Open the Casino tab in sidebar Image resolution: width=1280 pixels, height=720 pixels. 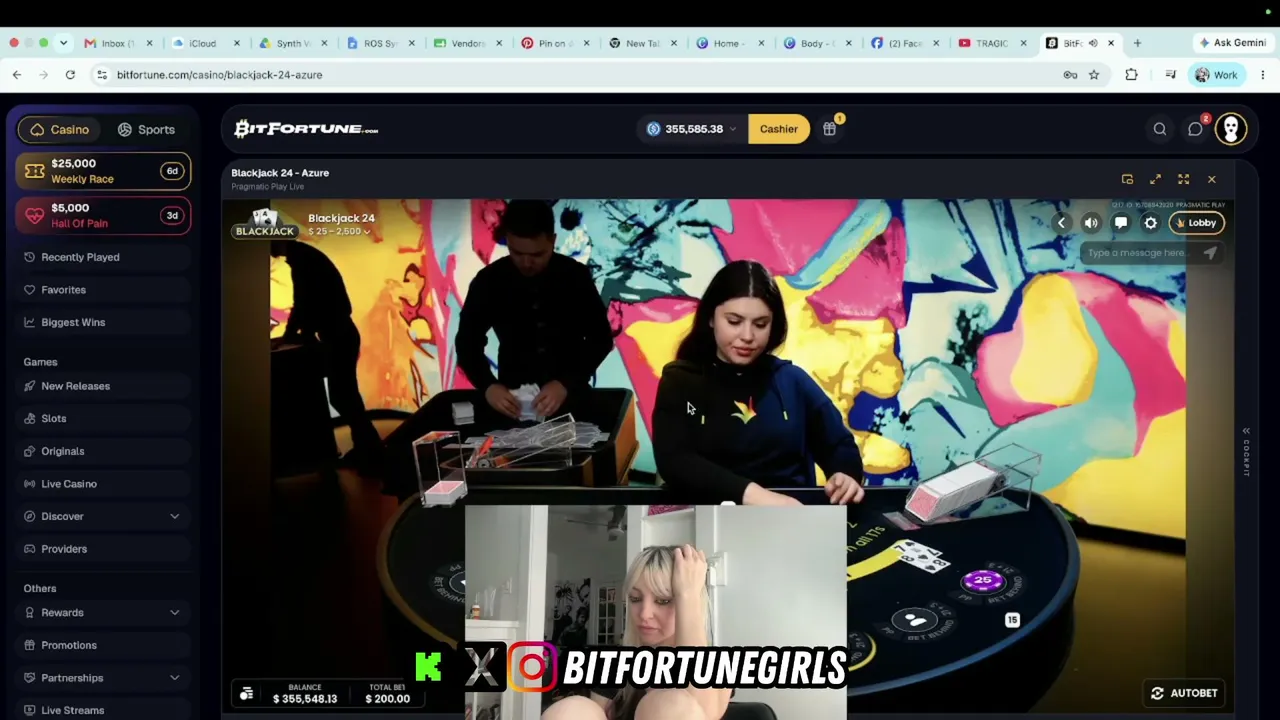point(60,129)
